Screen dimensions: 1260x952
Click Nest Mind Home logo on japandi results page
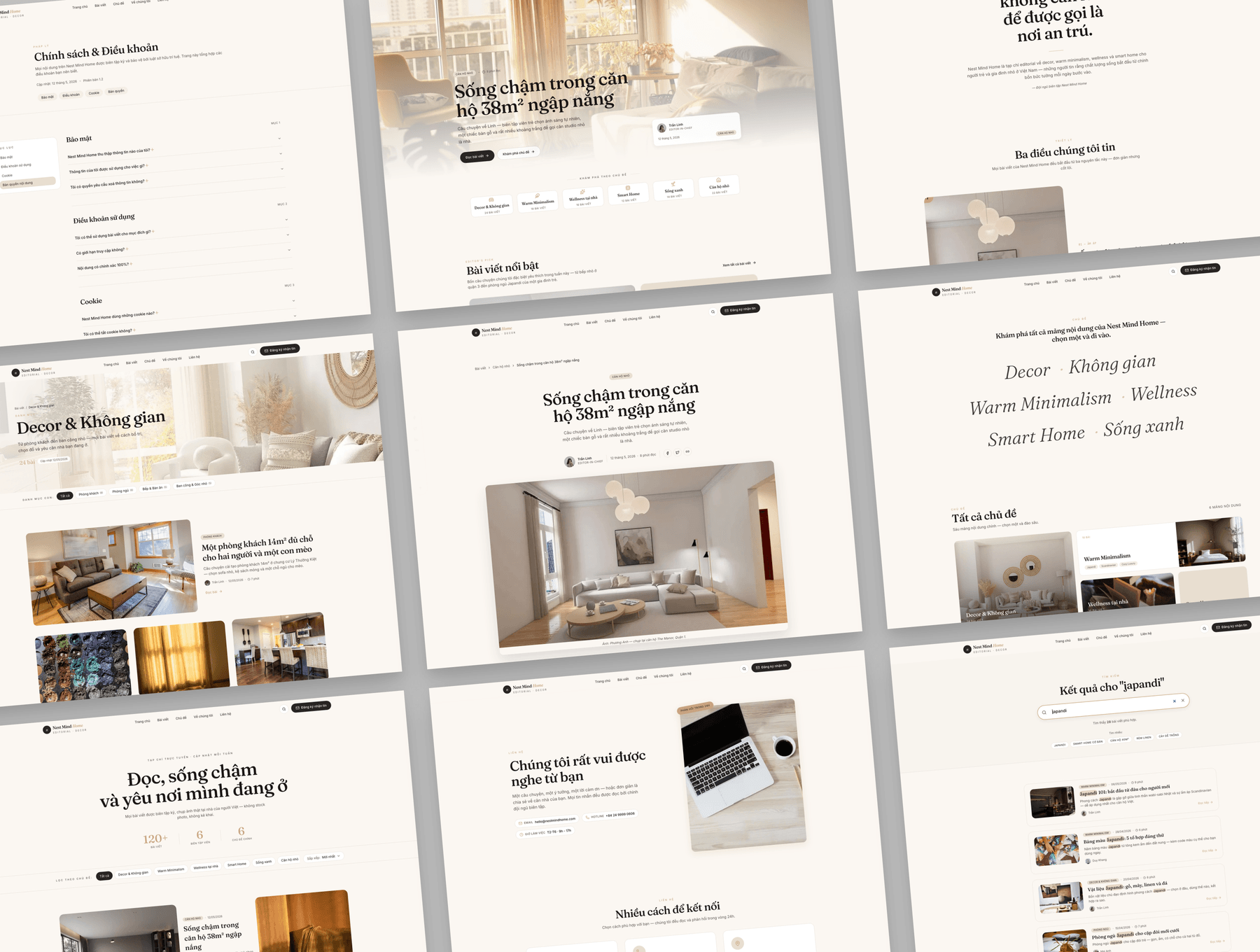click(x=983, y=647)
